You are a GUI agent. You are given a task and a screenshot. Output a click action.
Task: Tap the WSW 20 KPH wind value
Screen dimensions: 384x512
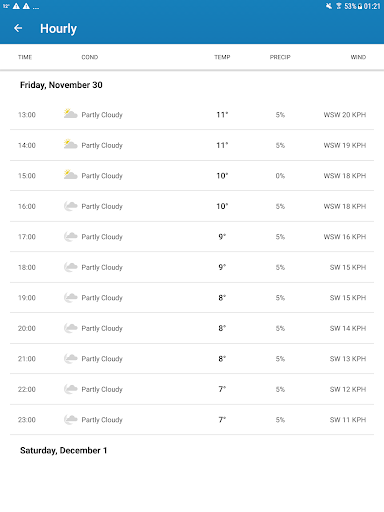(x=345, y=115)
